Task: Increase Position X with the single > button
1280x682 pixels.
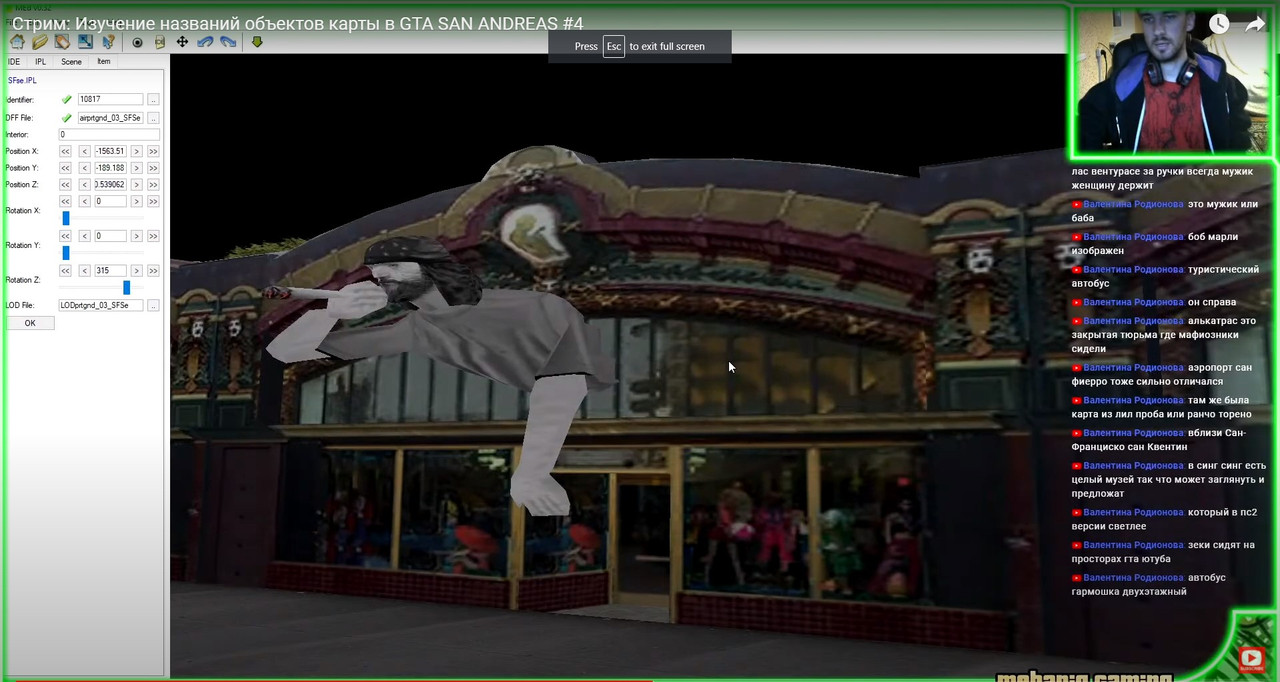Action: (x=136, y=151)
